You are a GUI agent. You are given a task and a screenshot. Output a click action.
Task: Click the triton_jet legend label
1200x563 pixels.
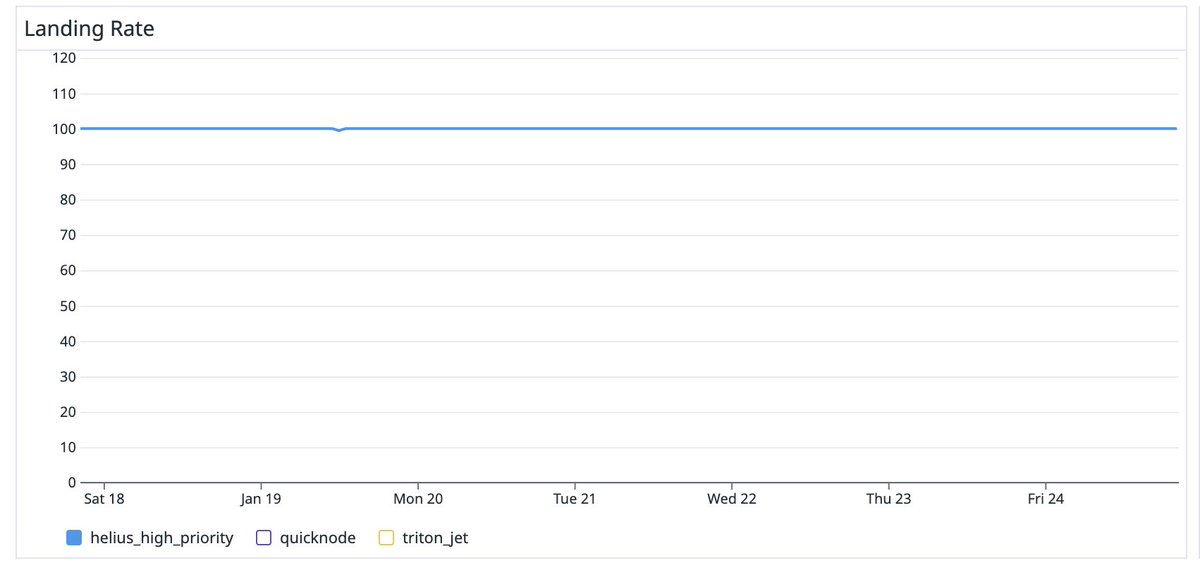tap(435, 538)
